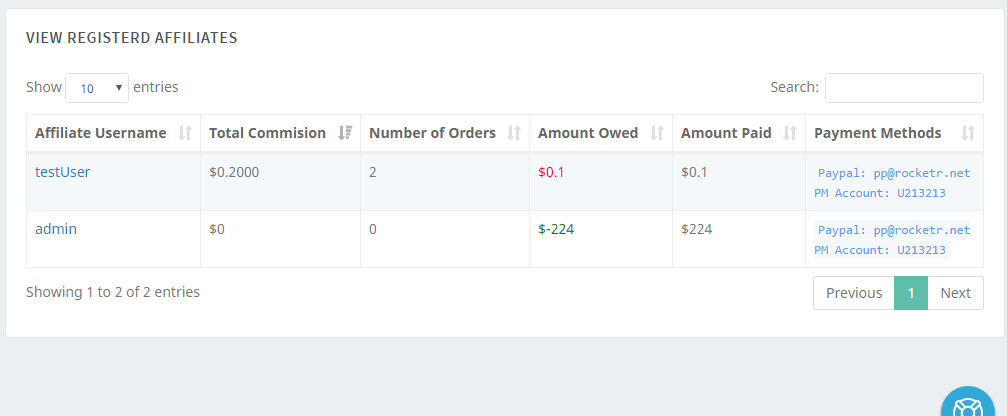The image size is (1007, 416).
Task: Open the show entries dropdown
Action: [x=97, y=88]
